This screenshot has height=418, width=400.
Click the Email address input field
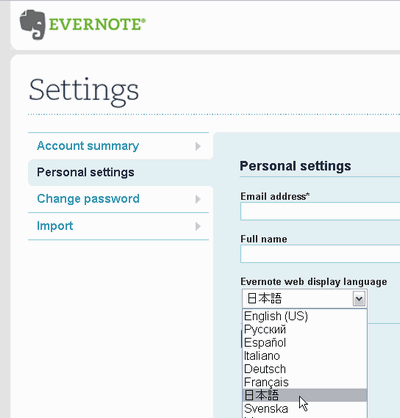[320, 212]
